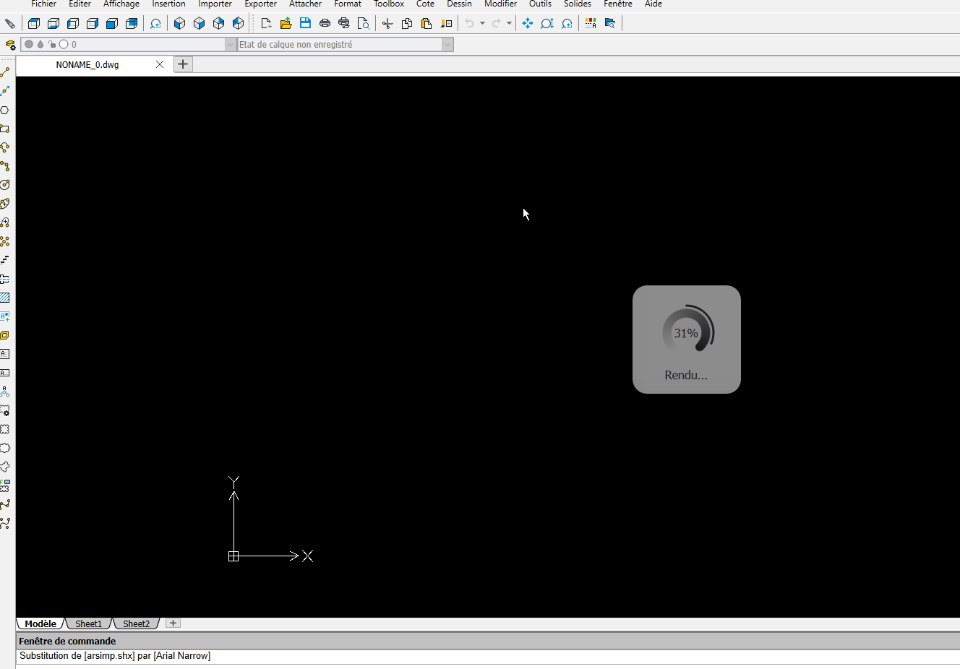The width and height of the screenshot is (960, 669).
Task: Choose the first blue shaded cube icon
Action: tap(179, 24)
